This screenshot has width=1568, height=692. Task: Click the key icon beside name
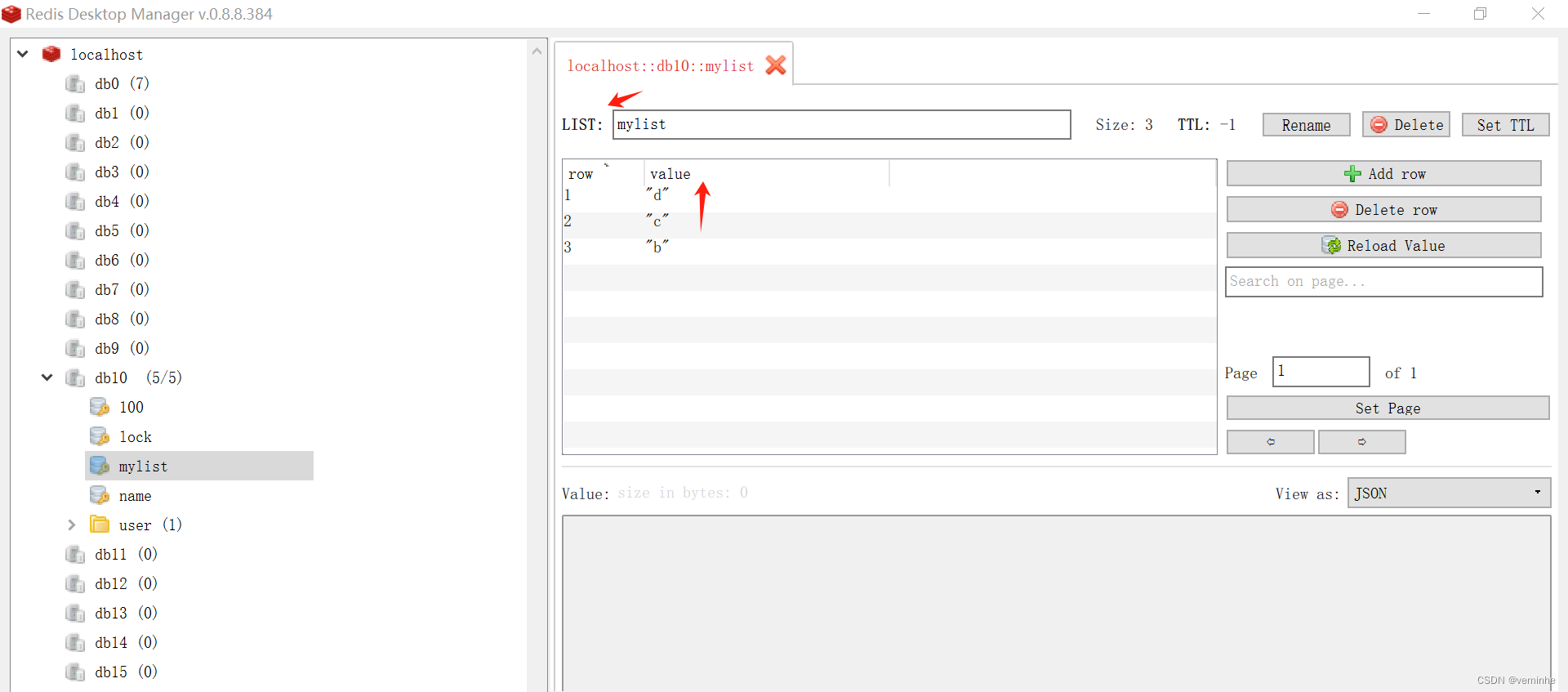click(x=100, y=495)
